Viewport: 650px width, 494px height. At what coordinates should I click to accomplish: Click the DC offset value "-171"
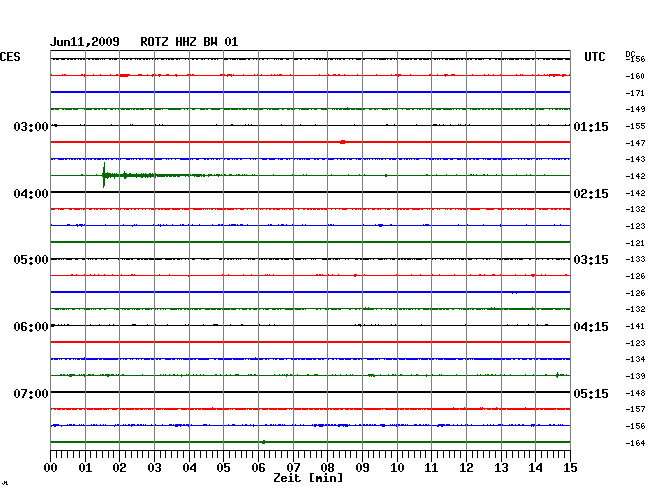[x=635, y=93]
